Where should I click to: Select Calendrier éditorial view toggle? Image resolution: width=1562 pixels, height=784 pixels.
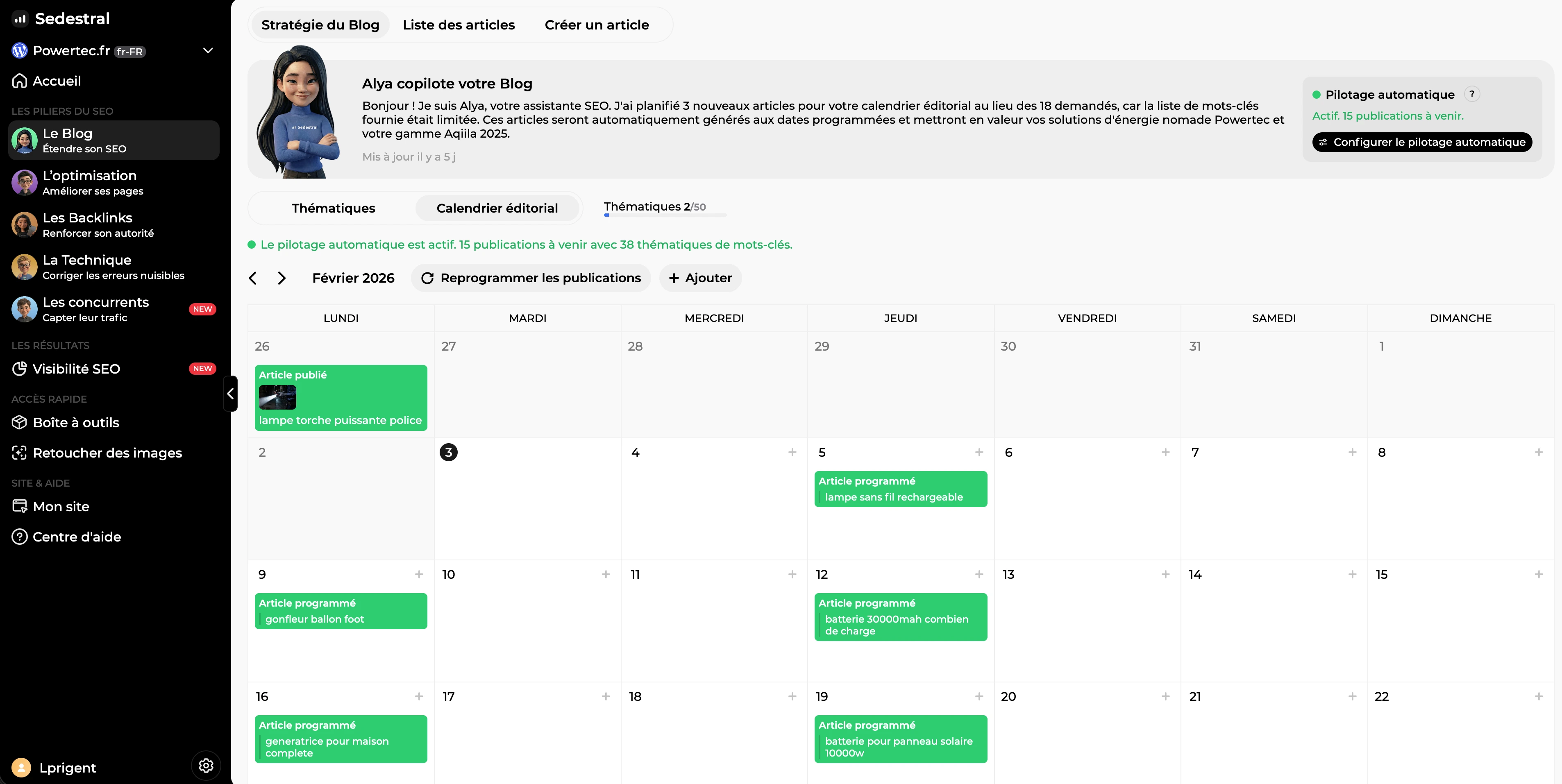(x=497, y=208)
